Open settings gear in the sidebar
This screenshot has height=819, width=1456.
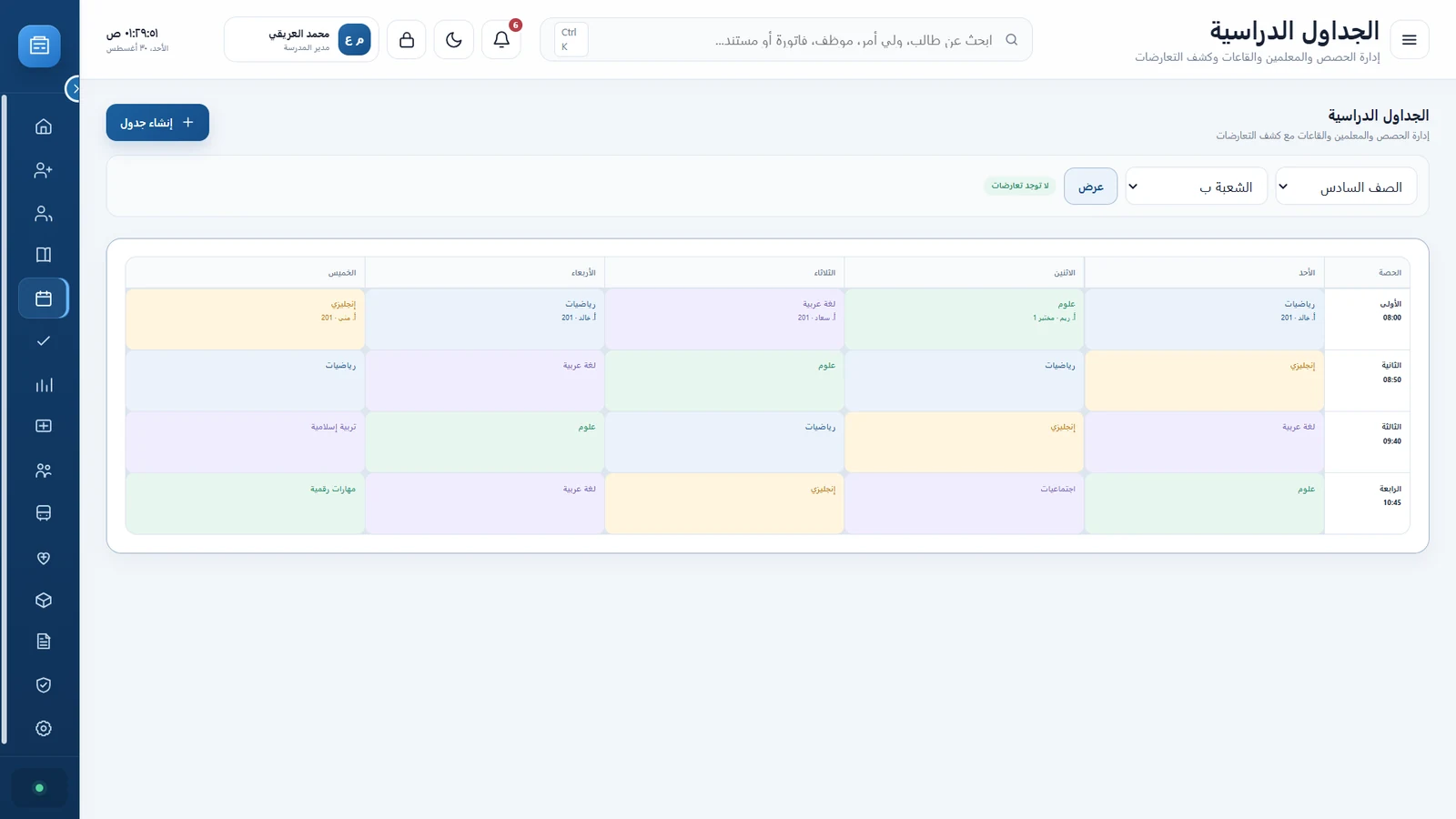(43, 728)
